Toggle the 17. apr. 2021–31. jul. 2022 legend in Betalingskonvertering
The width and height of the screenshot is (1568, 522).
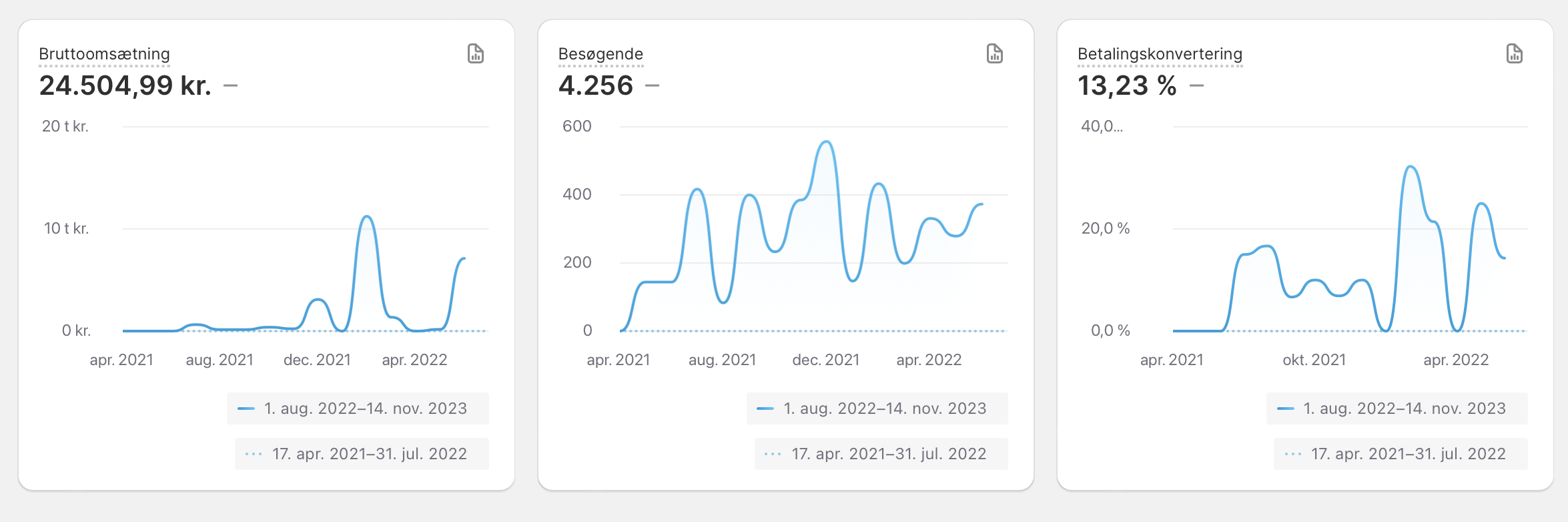[x=1401, y=454]
